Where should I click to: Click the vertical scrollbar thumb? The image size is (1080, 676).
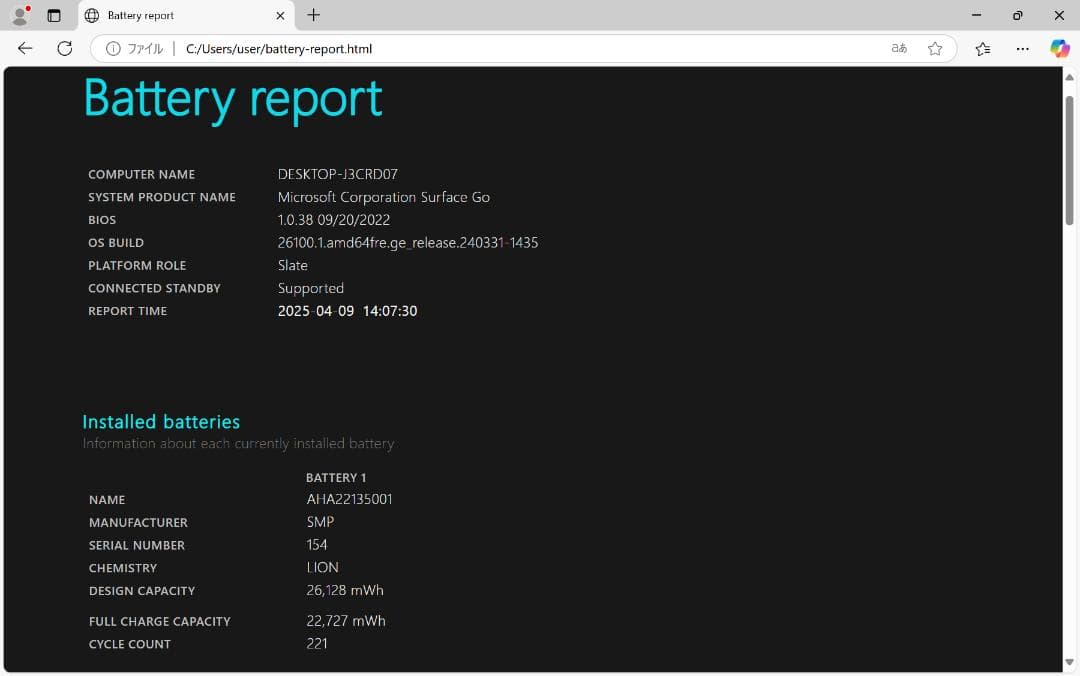[x=1070, y=160]
